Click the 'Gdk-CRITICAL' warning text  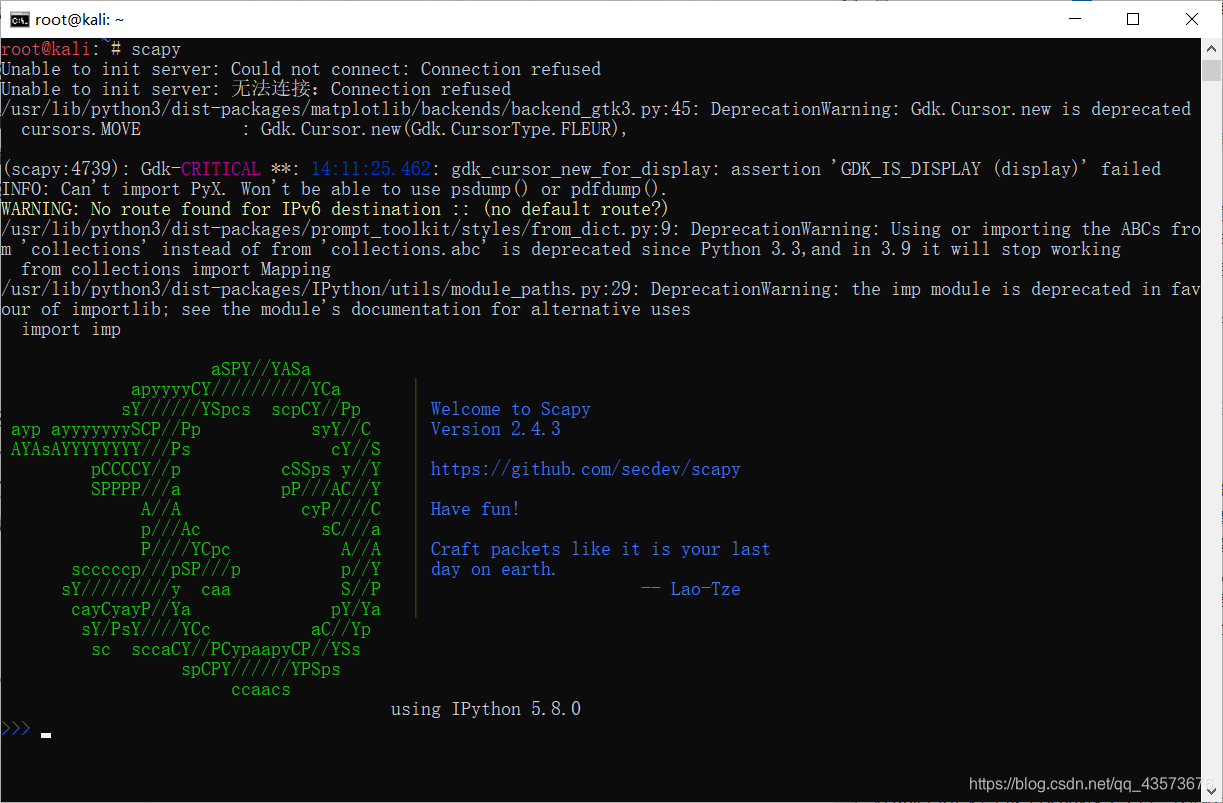[x=200, y=169]
